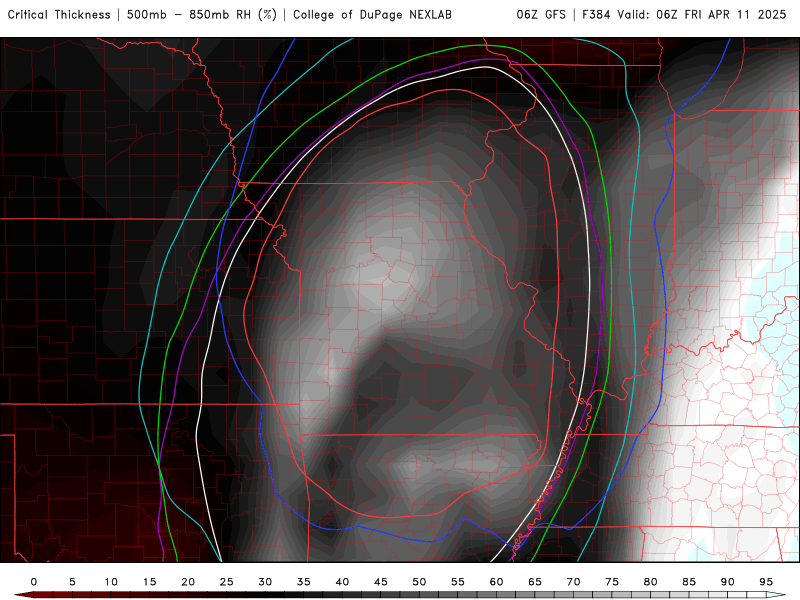
Task: Click the "40" colorbar scale label
Action: pyautogui.click(x=342, y=582)
